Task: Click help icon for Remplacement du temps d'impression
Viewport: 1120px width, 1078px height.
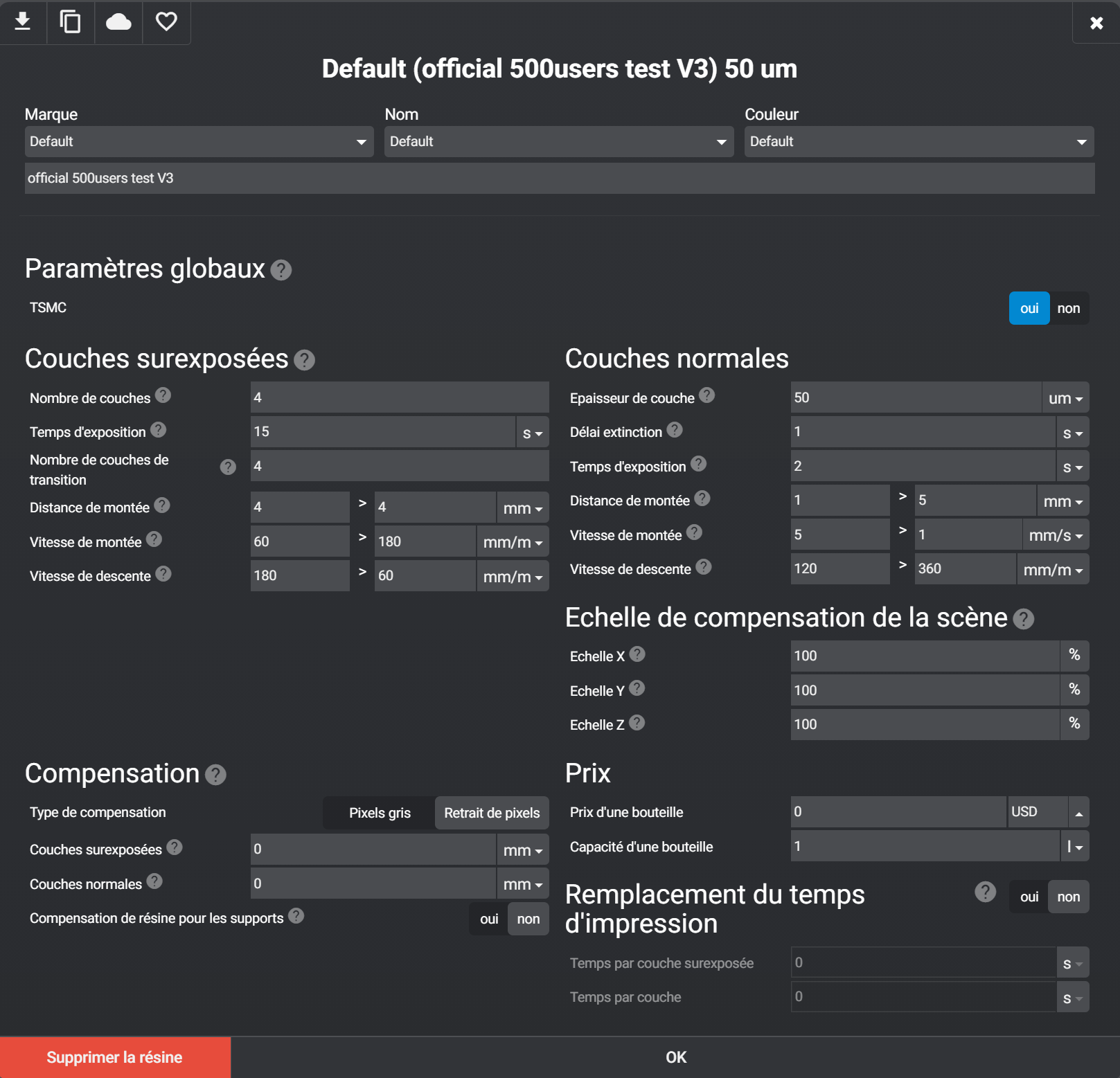Action: click(x=985, y=892)
